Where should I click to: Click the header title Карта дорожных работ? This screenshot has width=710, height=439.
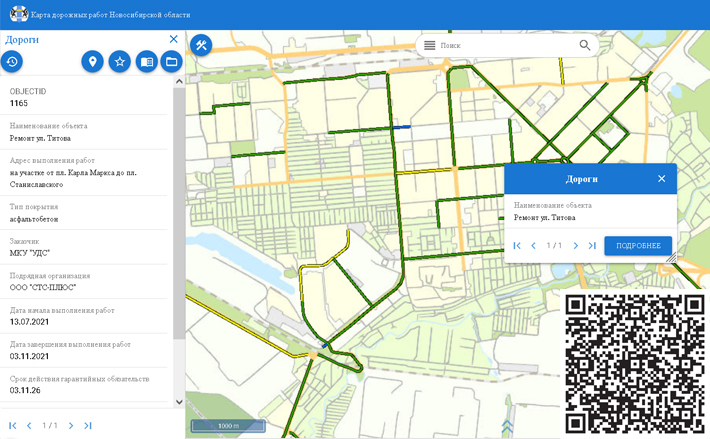coord(110,15)
